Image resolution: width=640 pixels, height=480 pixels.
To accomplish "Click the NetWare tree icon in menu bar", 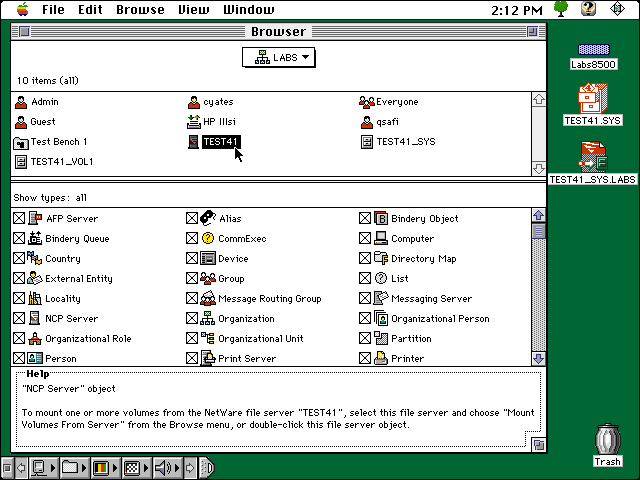I will point(561,9).
